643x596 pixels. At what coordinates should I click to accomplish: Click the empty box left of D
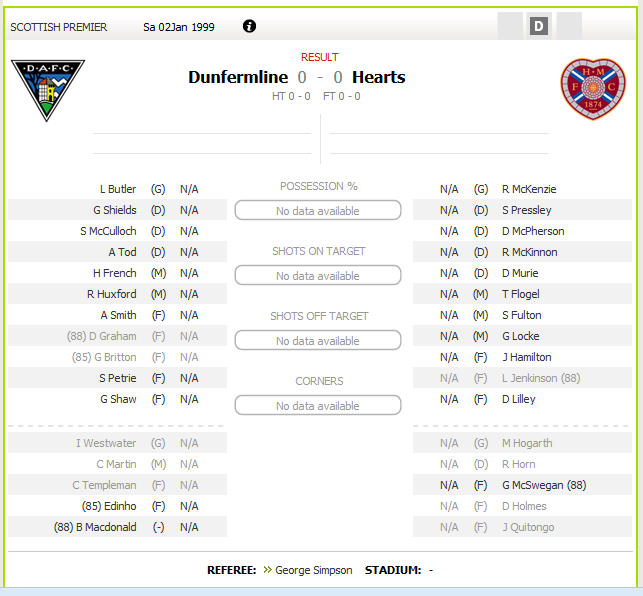point(510,26)
